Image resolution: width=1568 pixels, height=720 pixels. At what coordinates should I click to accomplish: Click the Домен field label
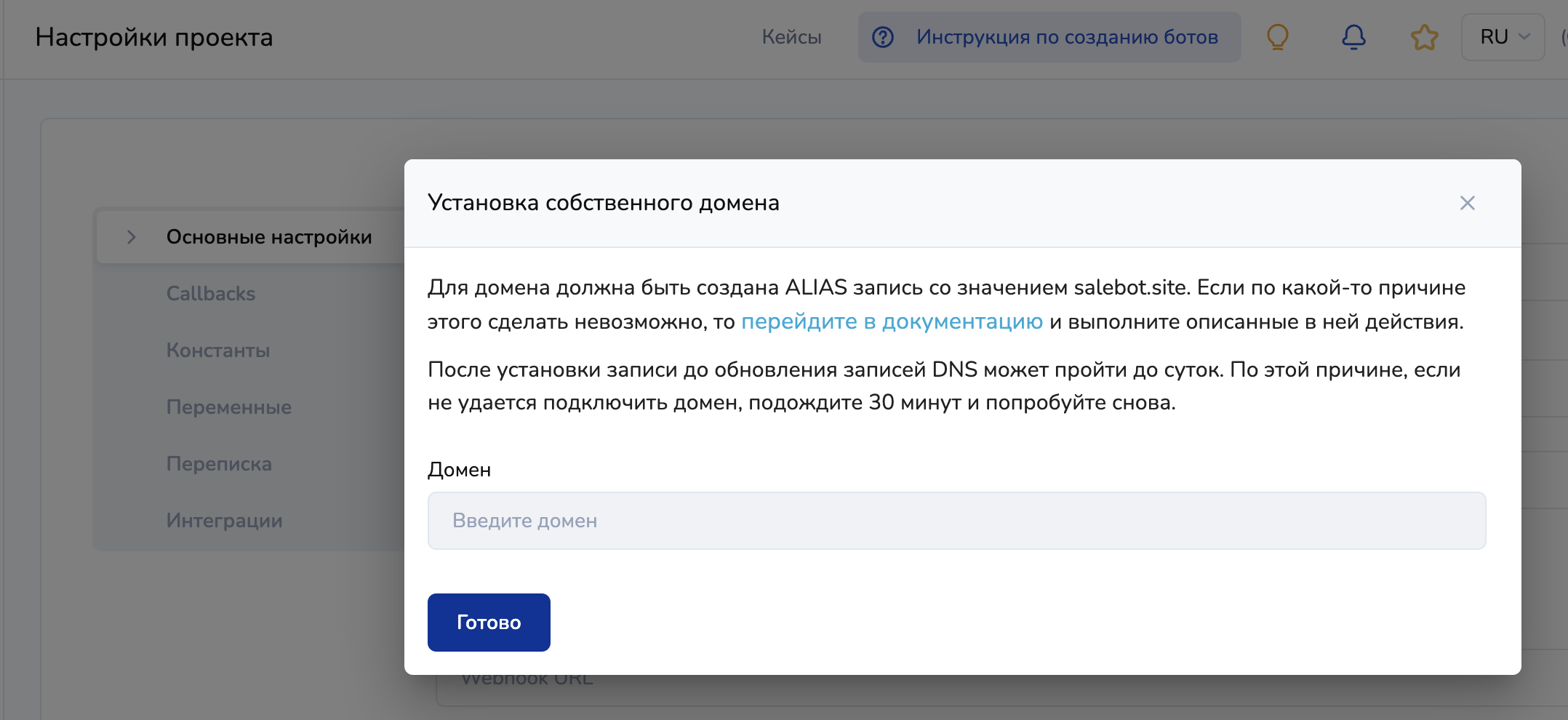click(x=459, y=470)
